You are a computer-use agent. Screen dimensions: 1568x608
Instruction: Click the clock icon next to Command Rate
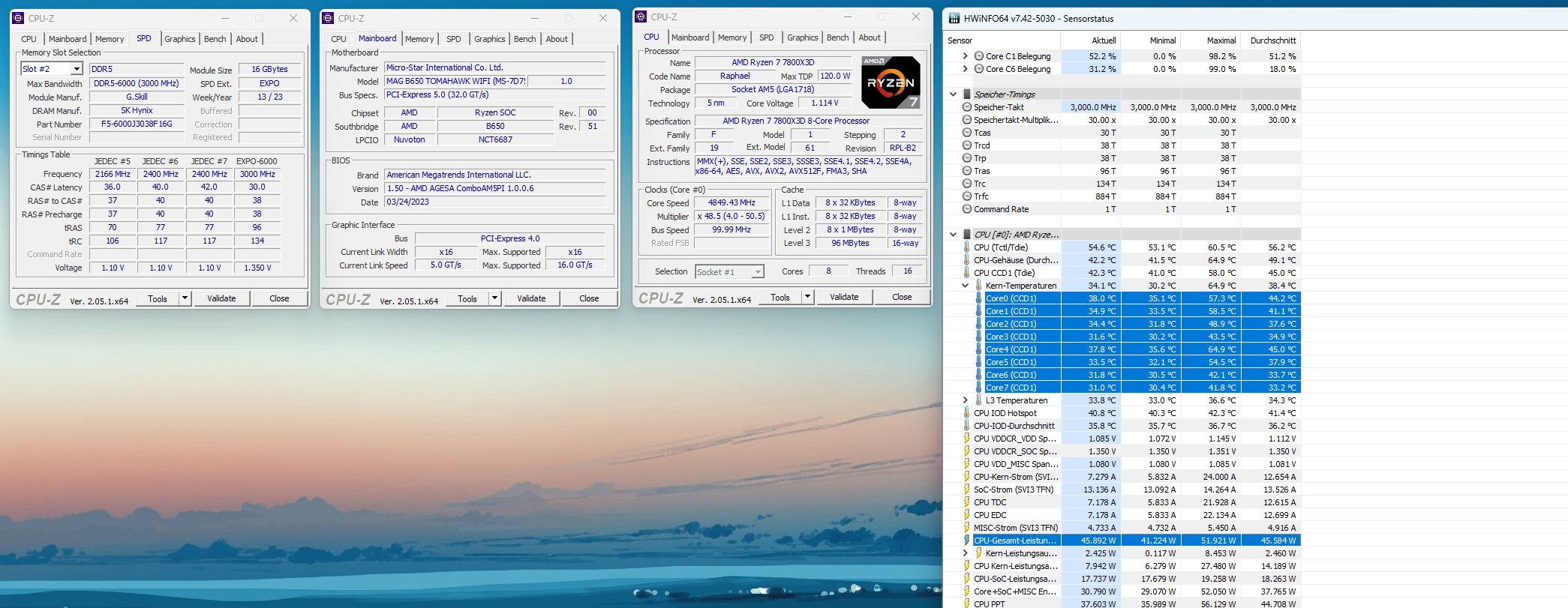click(x=967, y=209)
